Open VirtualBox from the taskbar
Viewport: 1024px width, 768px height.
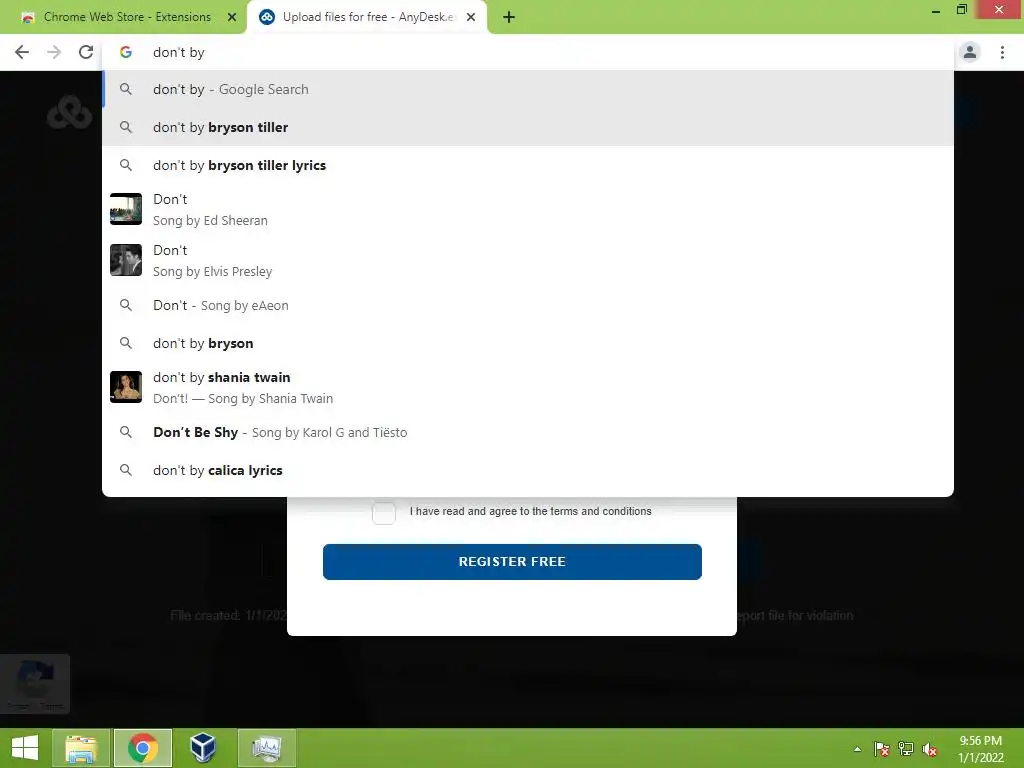pyautogui.click(x=203, y=748)
